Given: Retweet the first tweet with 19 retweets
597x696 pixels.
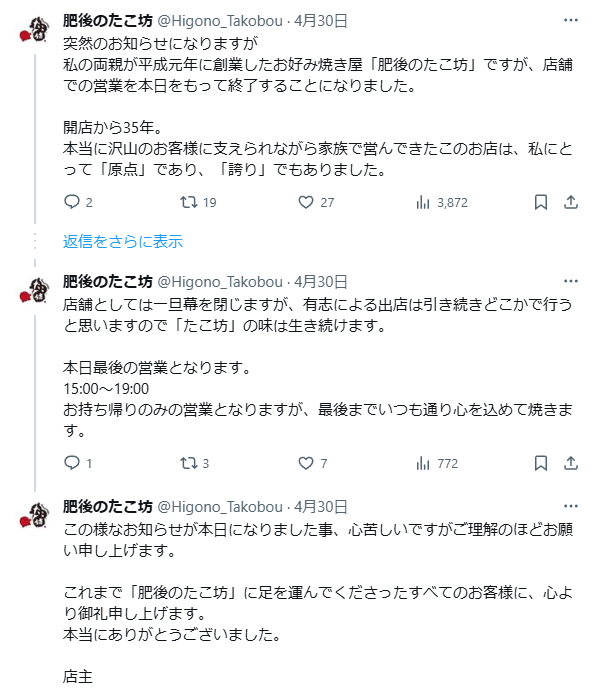Looking at the screenshot, I should 198,202.
